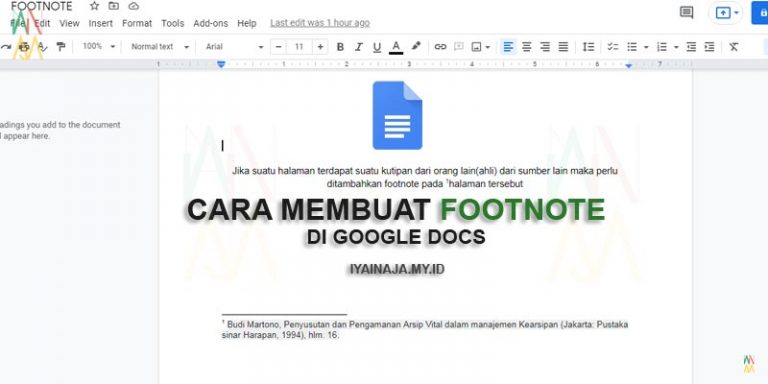This screenshot has width=768, height=384.
Task: Open the Format menu
Action: [137, 23]
